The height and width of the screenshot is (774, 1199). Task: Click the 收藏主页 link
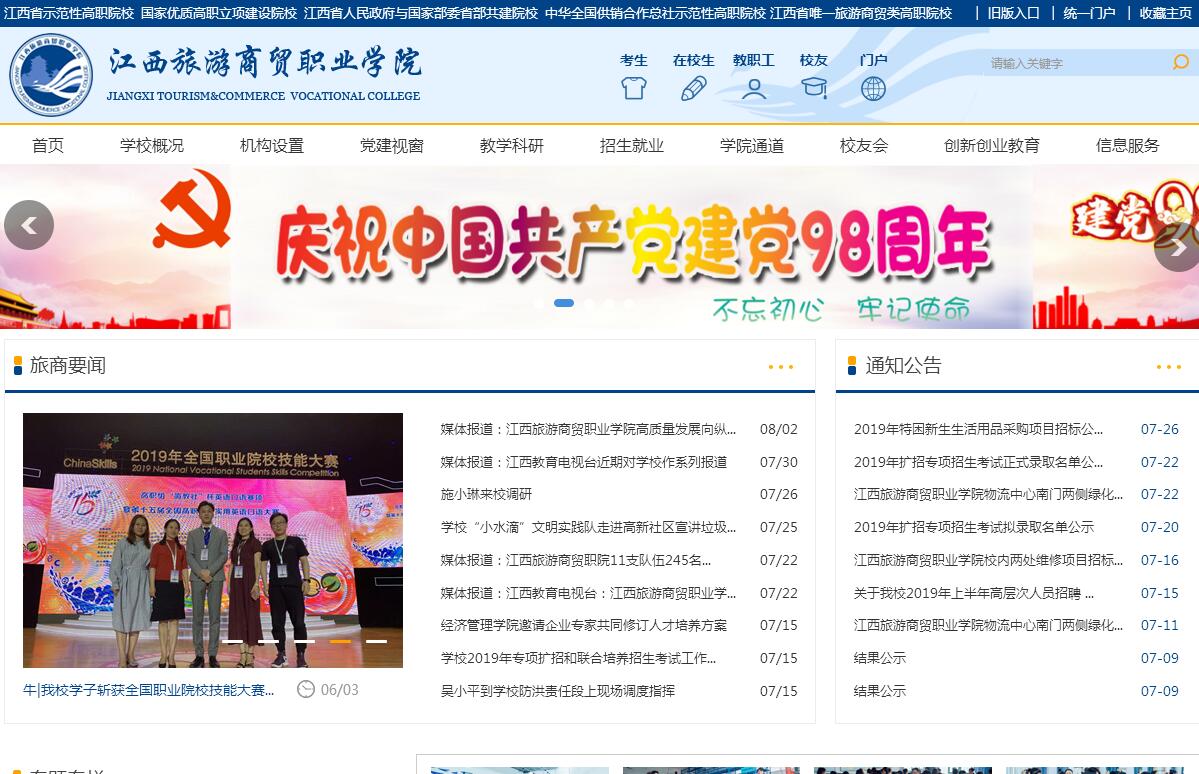1166,13
